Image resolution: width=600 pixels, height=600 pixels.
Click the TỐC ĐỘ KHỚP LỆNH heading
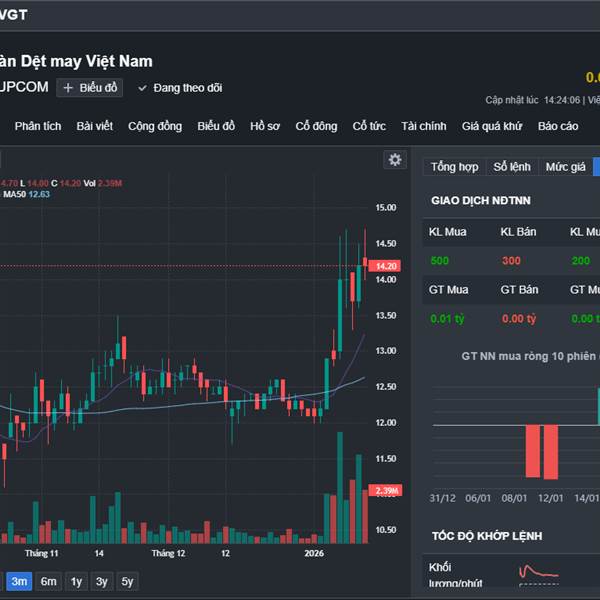tap(487, 536)
